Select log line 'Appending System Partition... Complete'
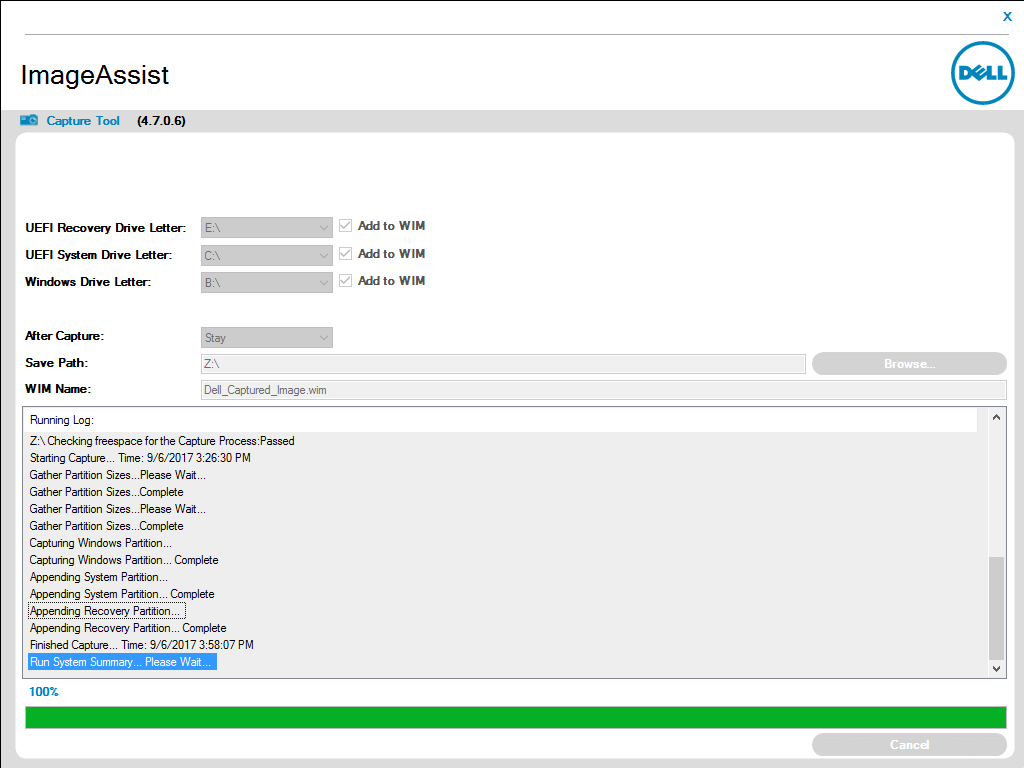The height and width of the screenshot is (768, 1024). pos(122,594)
